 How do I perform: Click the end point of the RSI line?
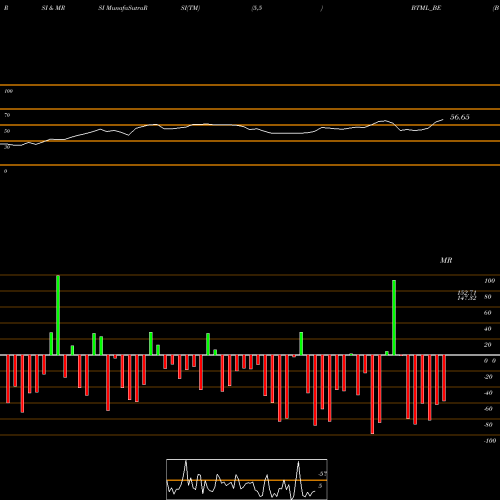click(443, 119)
